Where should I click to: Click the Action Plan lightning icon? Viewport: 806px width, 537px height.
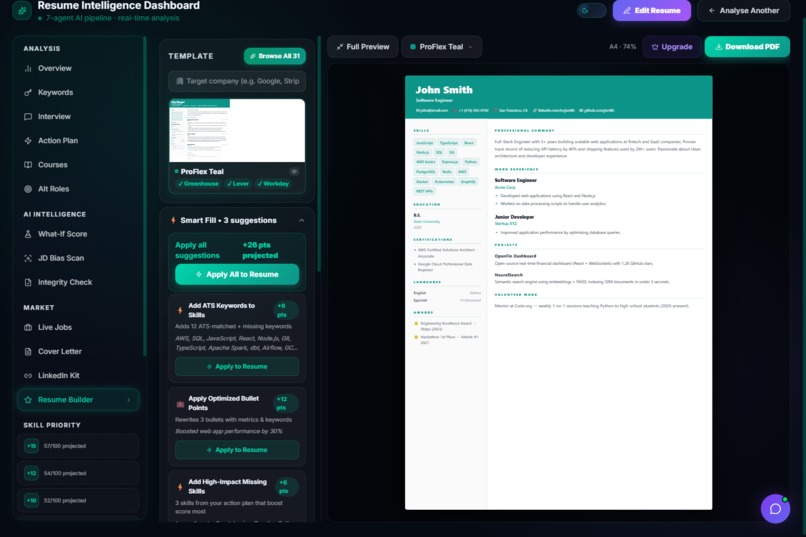28,141
